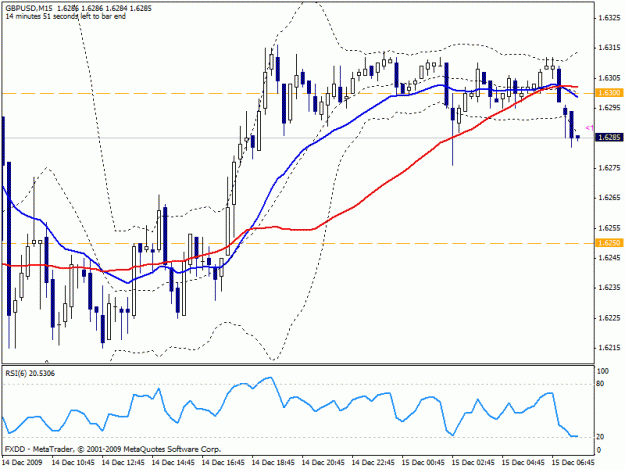Click the 1.6235 price axis value
Screen dimensions: 625x469
(x=610, y=288)
